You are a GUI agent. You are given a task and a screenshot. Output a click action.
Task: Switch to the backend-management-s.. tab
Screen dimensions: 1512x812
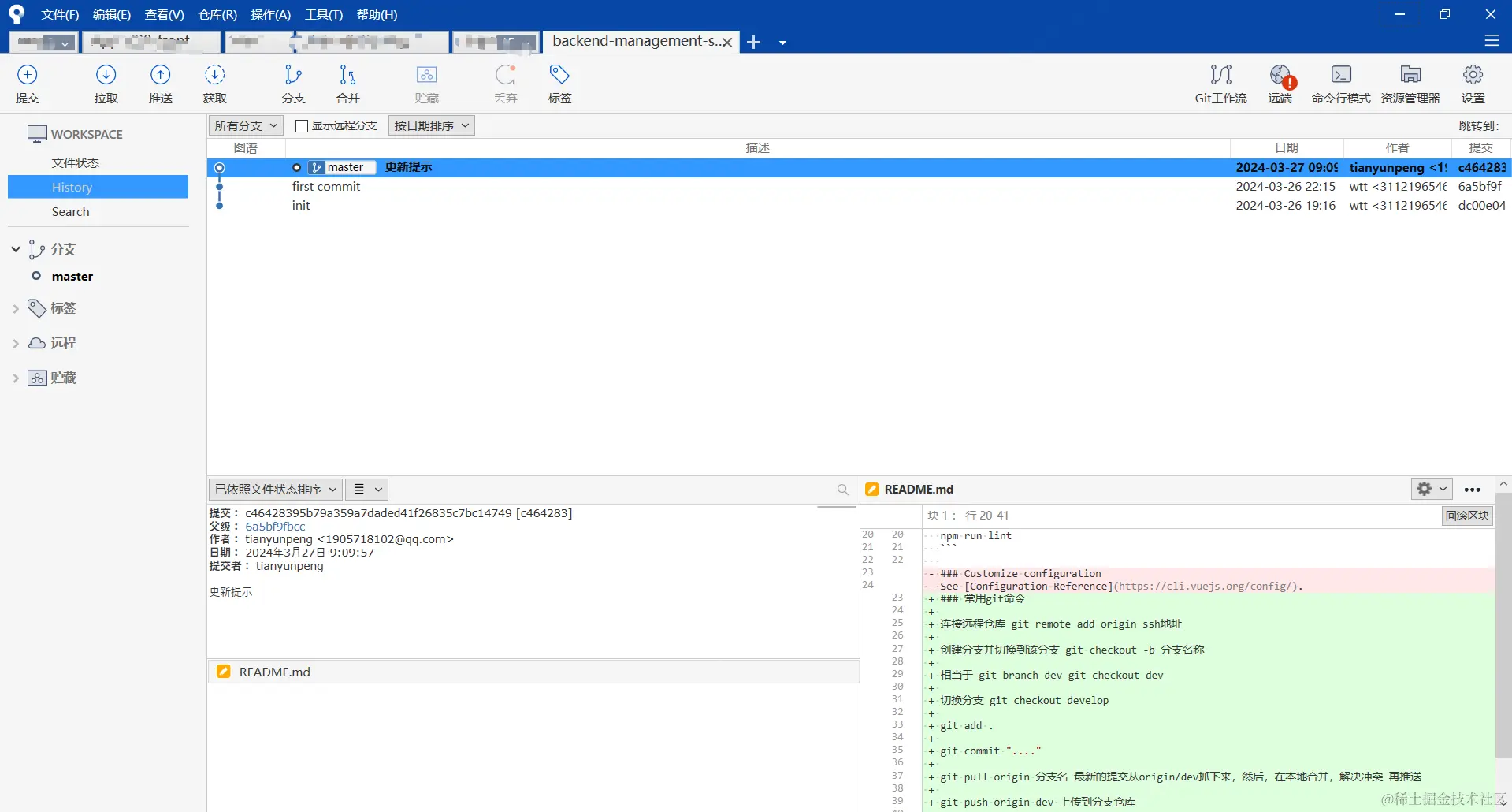click(635, 41)
